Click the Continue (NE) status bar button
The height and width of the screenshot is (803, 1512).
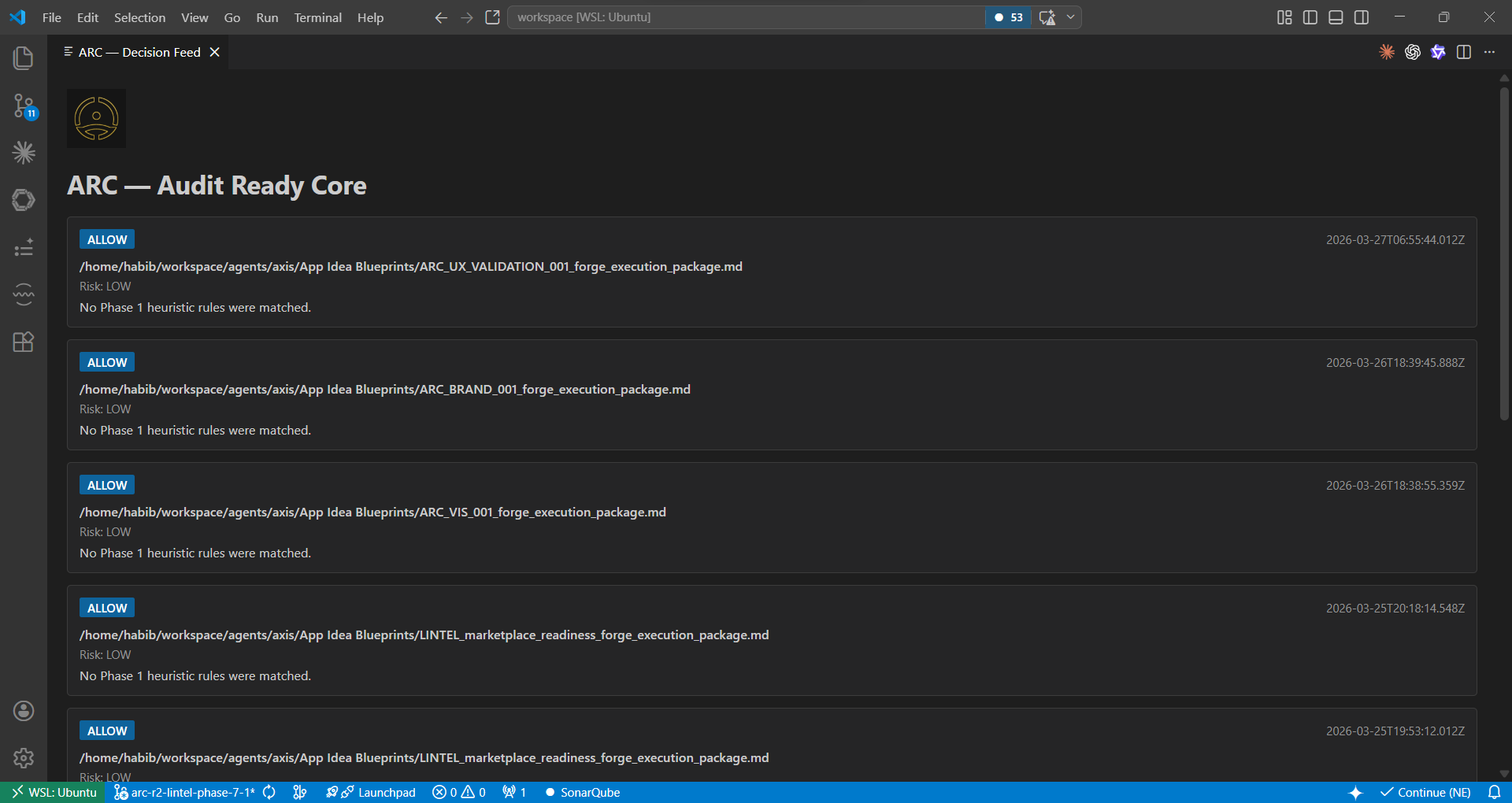click(1425, 793)
